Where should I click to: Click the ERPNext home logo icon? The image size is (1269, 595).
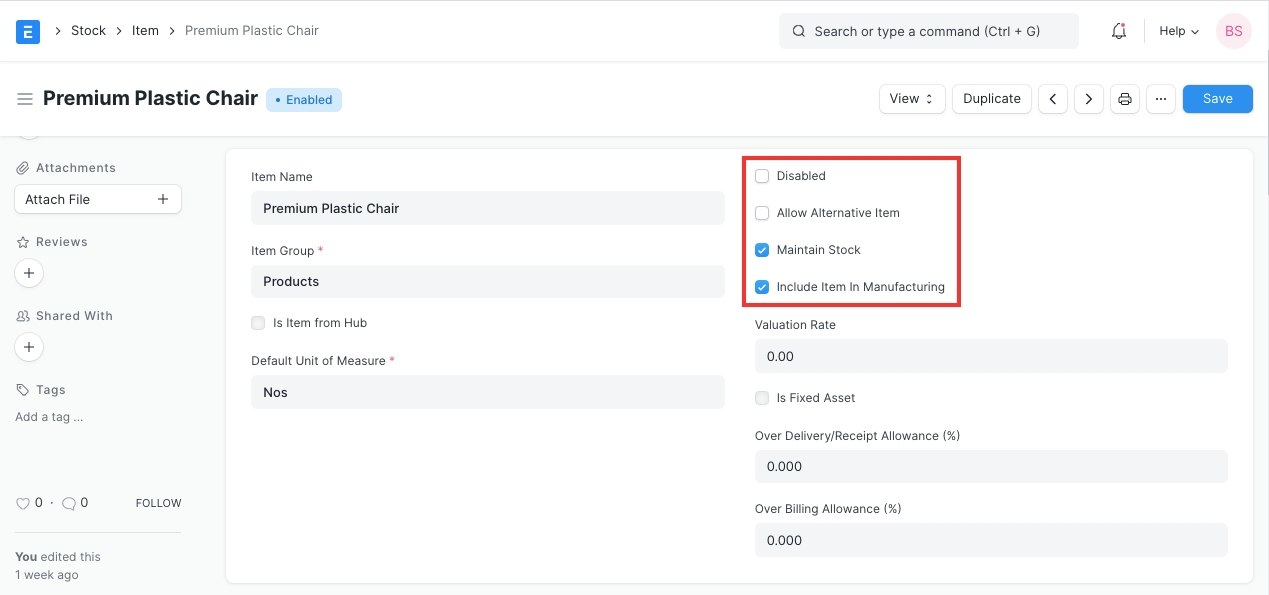click(28, 31)
